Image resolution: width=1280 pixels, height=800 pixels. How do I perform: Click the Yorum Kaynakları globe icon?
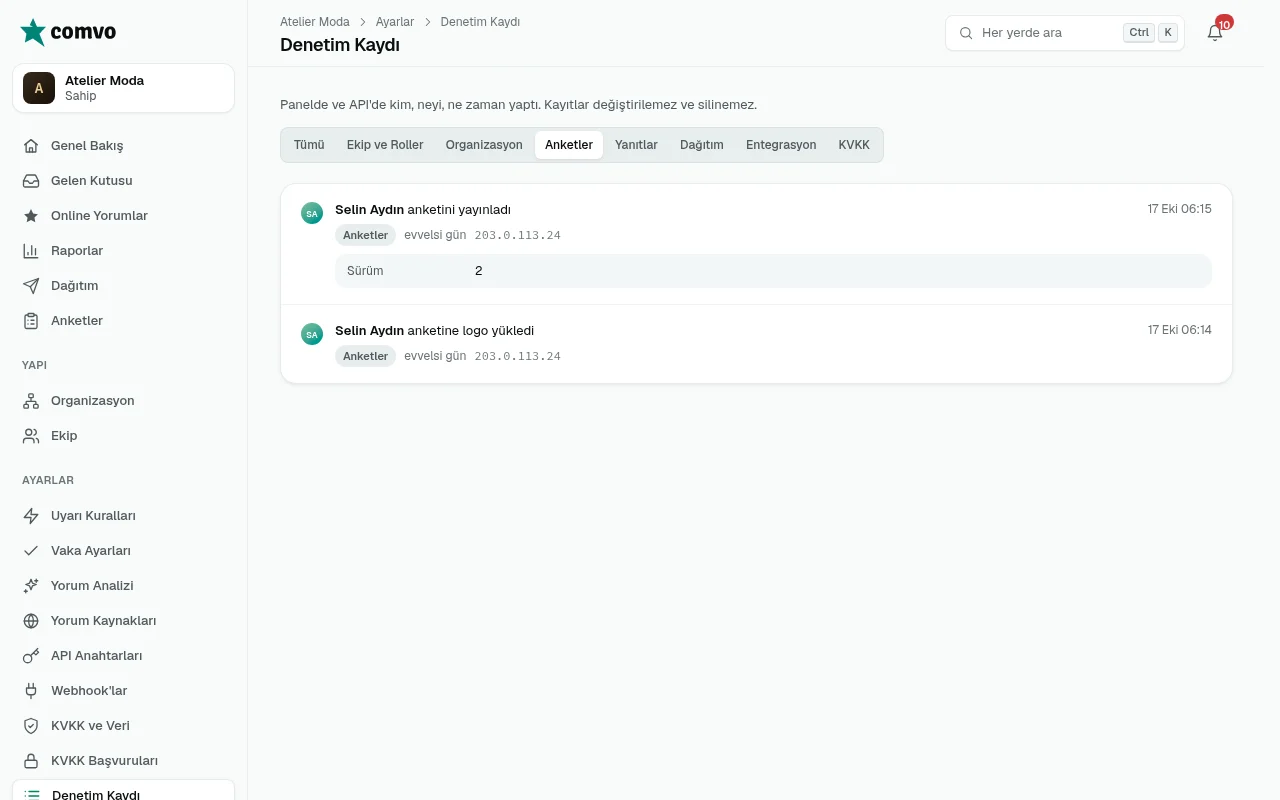[31, 621]
